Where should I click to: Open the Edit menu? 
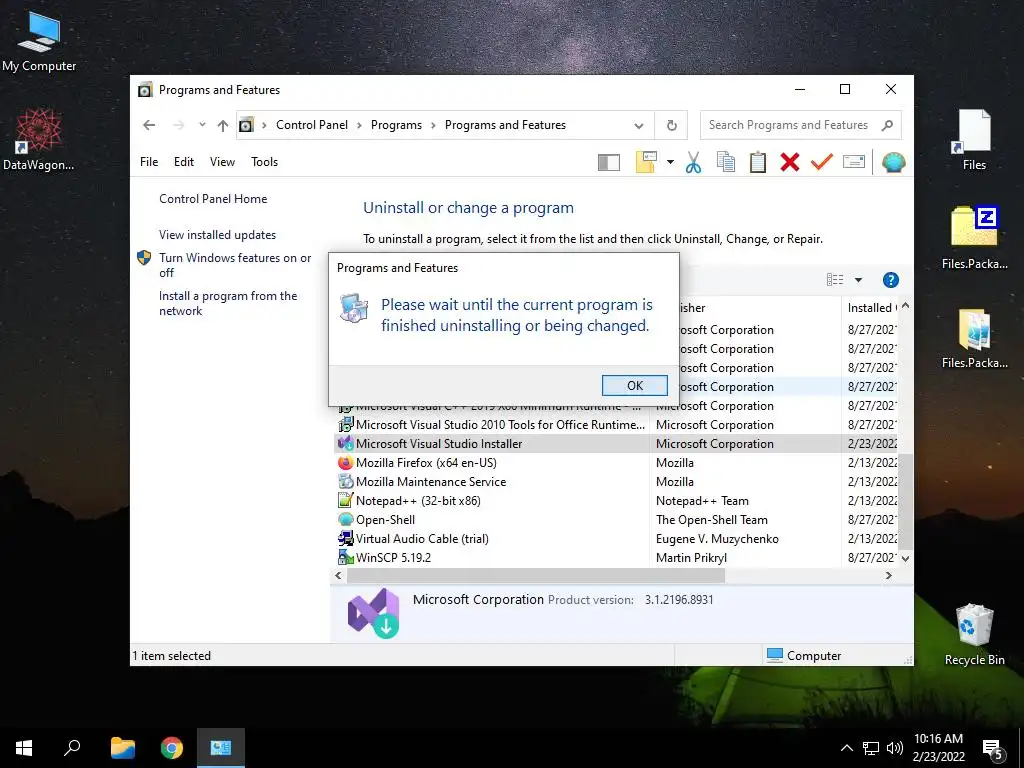[184, 162]
